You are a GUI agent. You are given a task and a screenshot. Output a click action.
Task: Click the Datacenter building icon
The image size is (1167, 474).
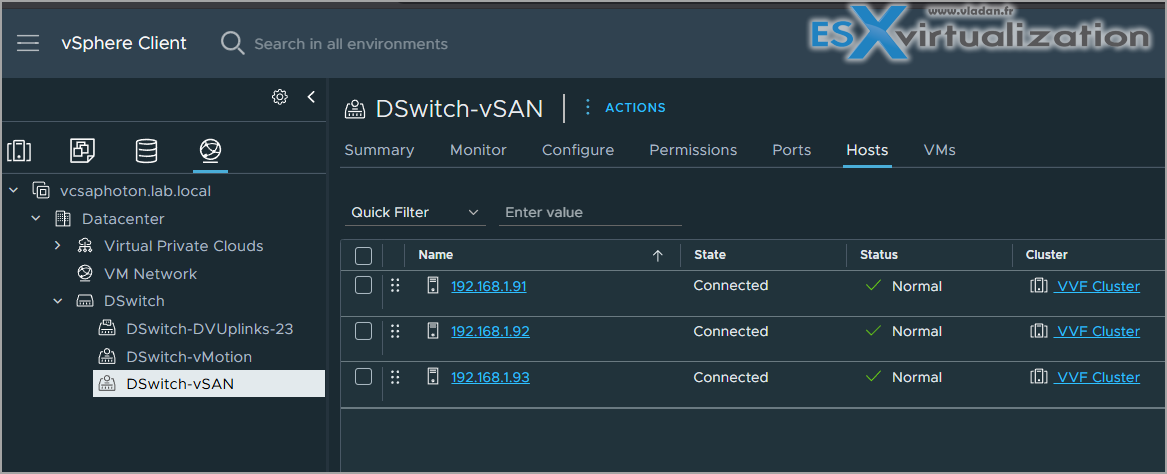click(x=63, y=219)
